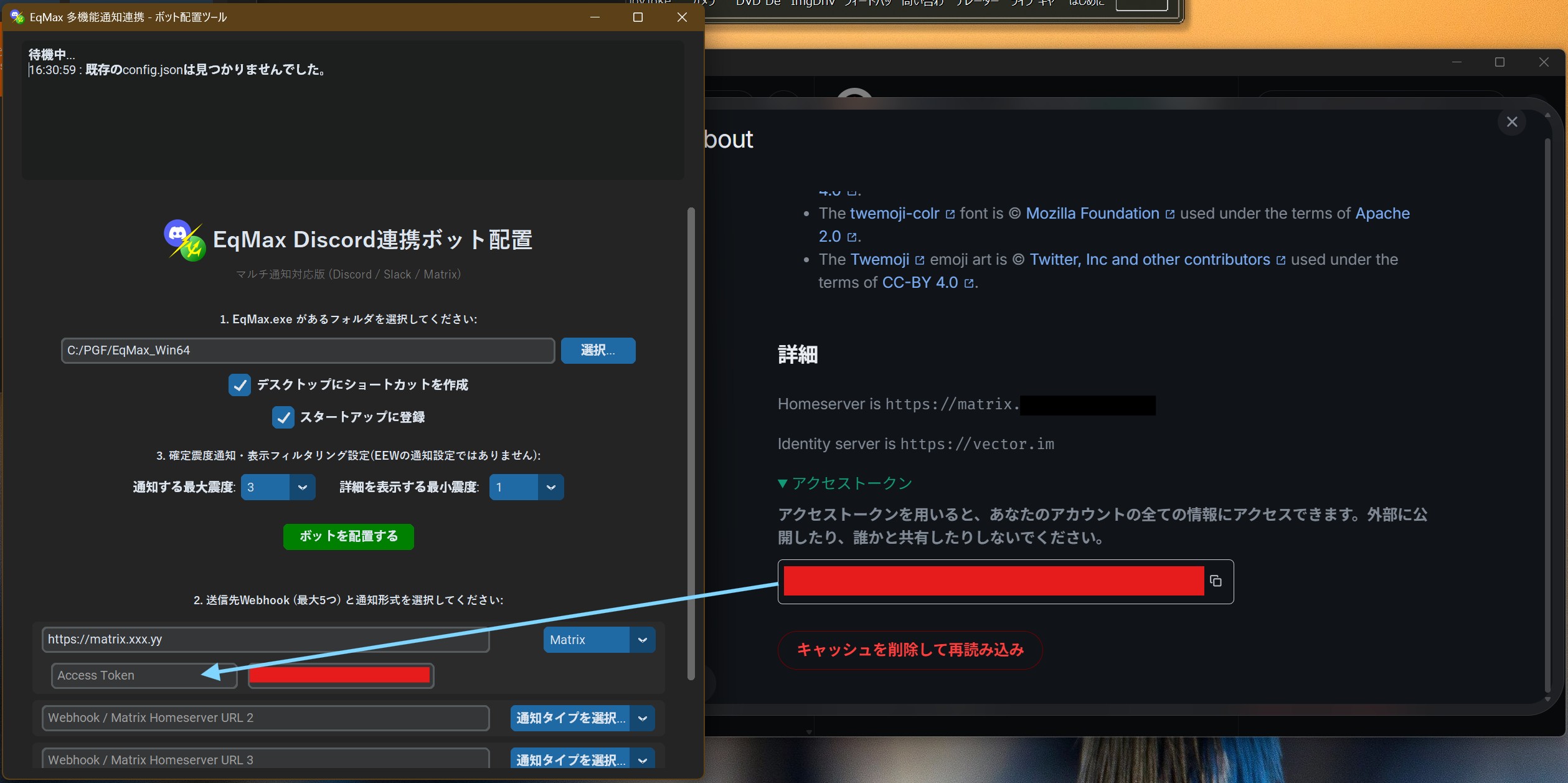Toggle the startup registration checkbox
The height and width of the screenshot is (783, 1568).
click(x=283, y=417)
